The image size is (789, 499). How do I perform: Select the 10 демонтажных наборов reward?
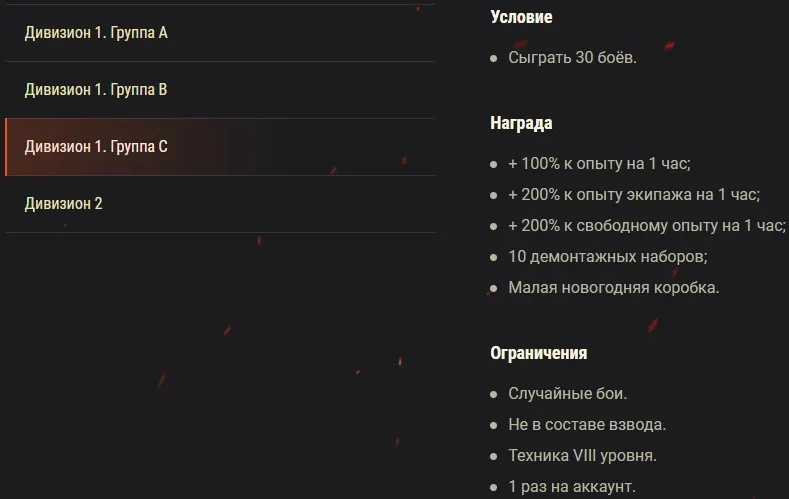607,257
